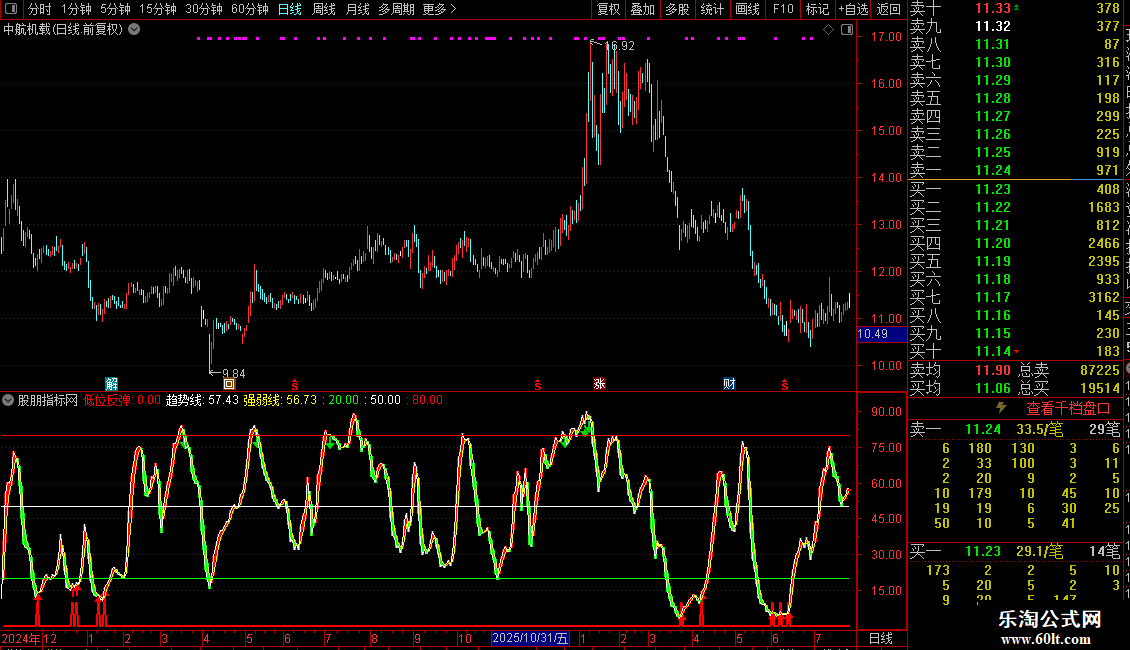Click the 趋势线 57.43 indicator value
Image resolution: width=1130 pixels, height=650 pixels.
pos(202,400)
